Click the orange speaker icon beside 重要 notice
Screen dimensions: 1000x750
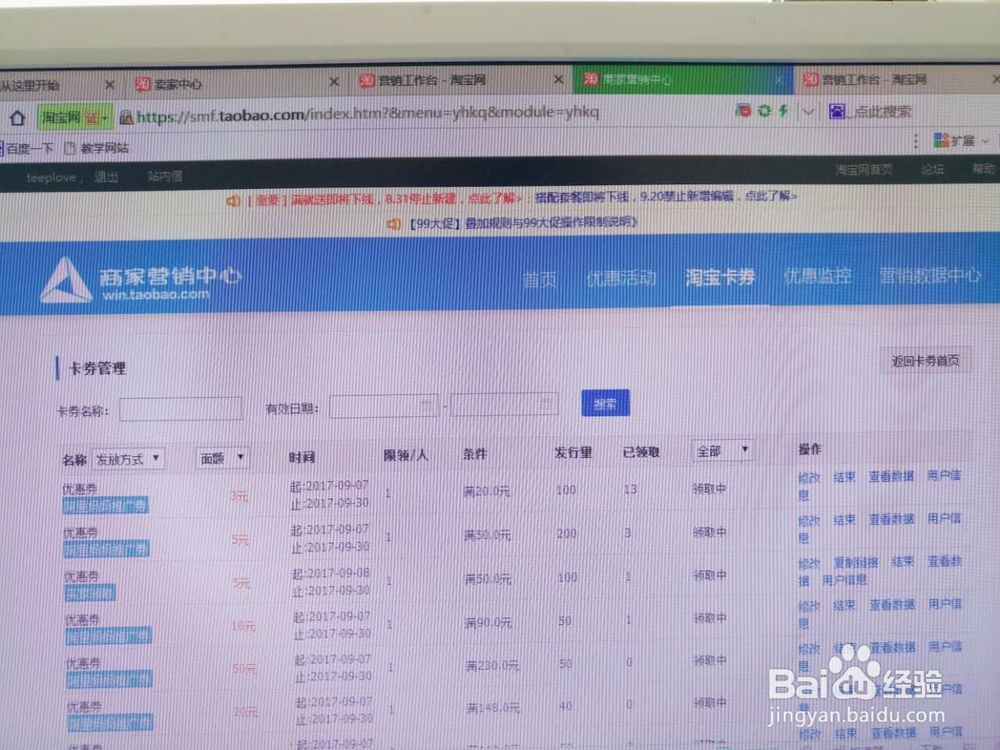pyautogui.click(x=233, y=201)
